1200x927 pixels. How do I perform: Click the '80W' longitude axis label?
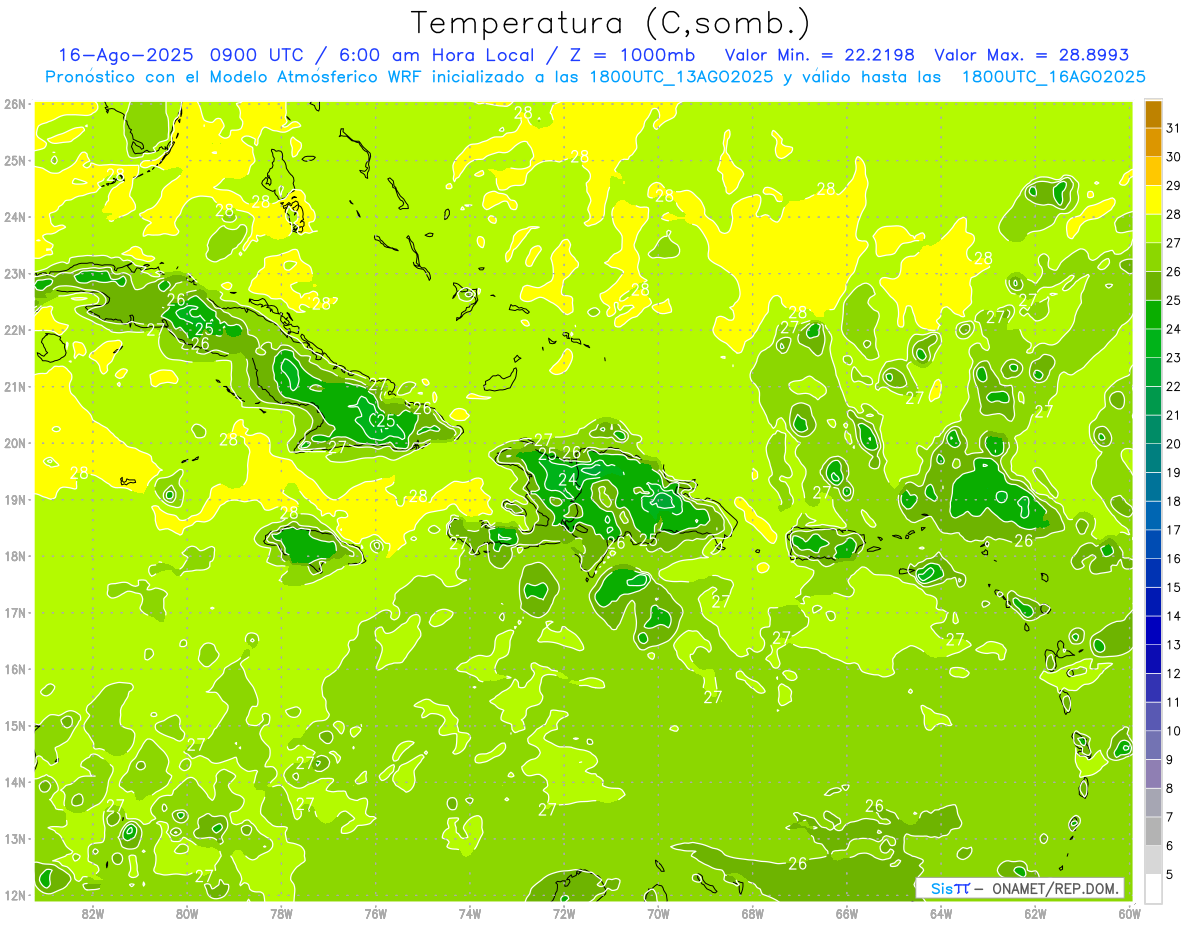pyautogui.click(x=187, y=914)
